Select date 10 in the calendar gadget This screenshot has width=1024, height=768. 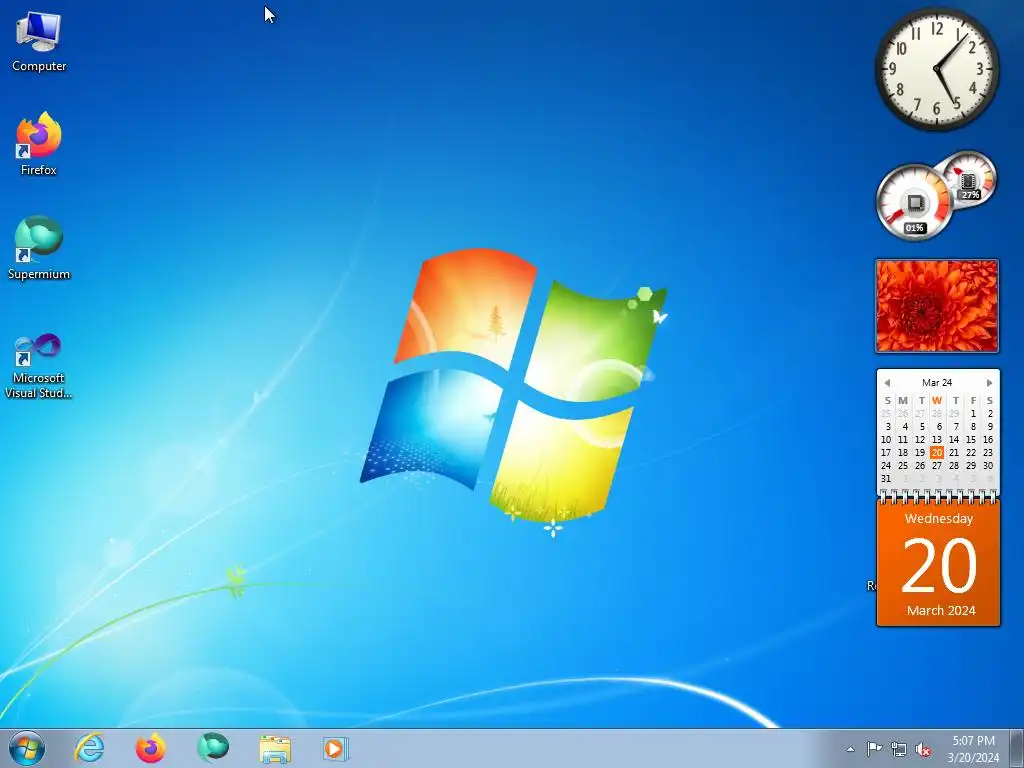[886, 440]
